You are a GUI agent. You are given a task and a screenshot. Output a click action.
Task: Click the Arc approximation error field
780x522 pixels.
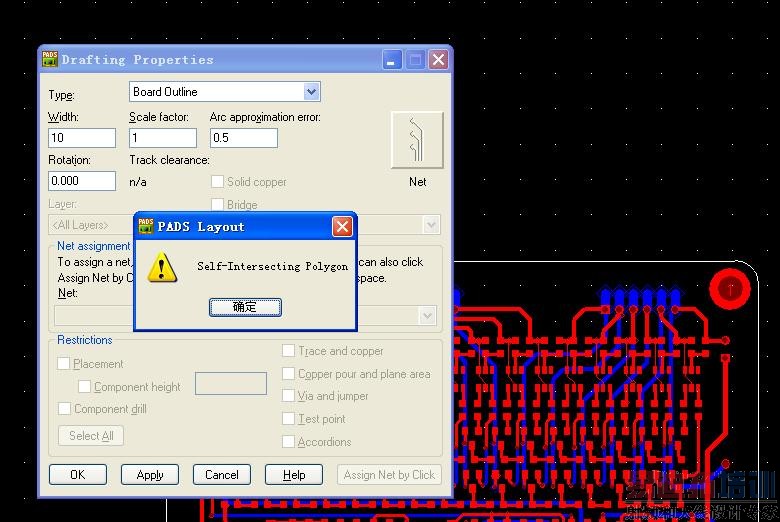click(244, 138)
